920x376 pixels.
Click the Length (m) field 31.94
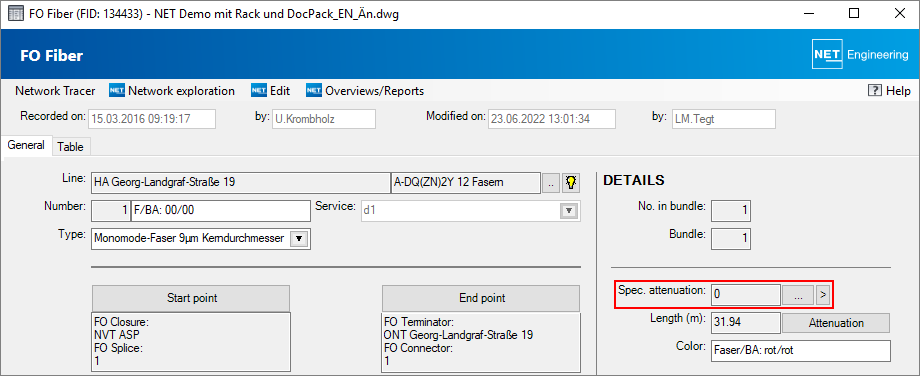(x=745, y=323)
